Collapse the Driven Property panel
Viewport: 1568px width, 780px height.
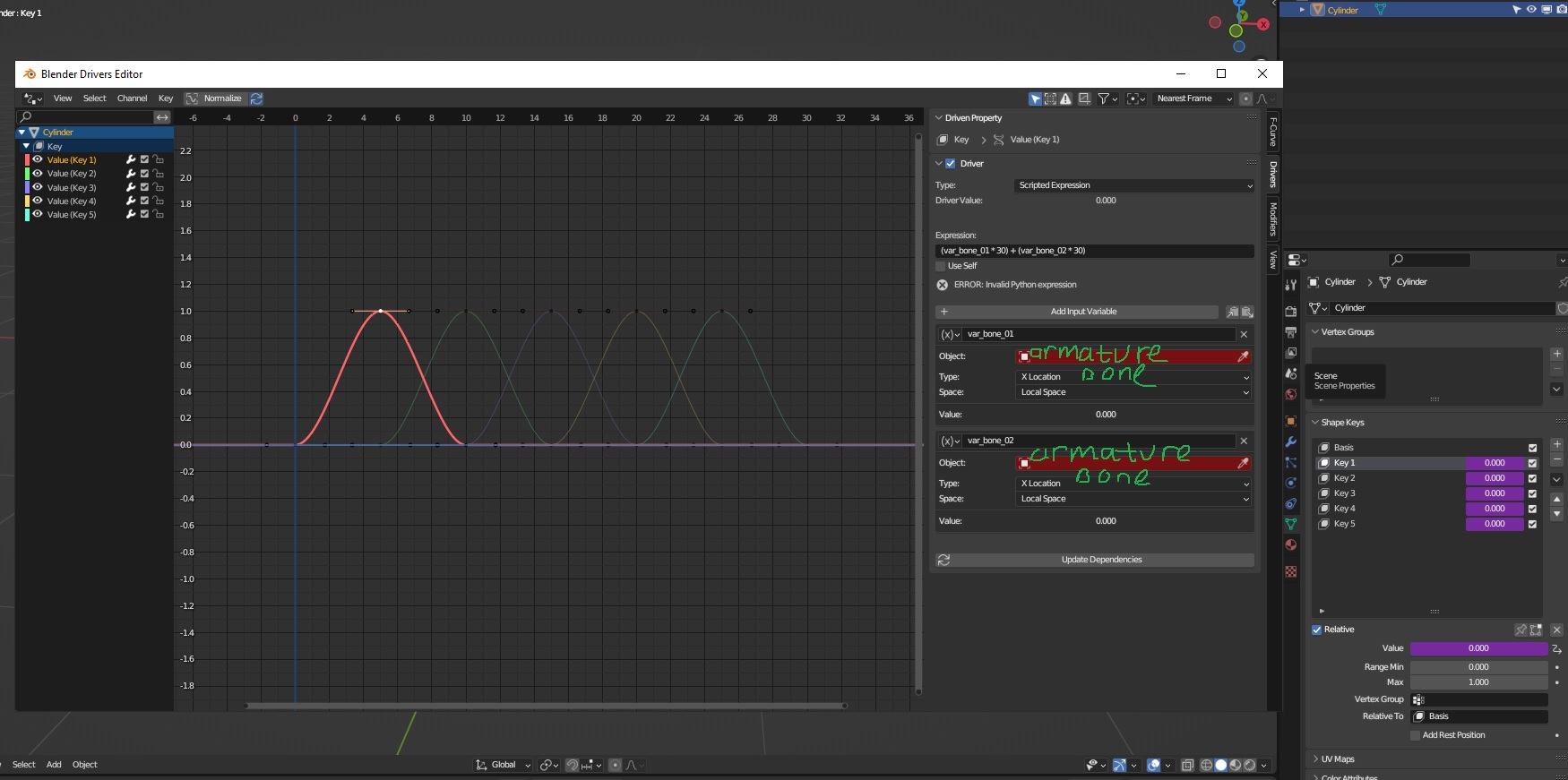click(940, 118)
